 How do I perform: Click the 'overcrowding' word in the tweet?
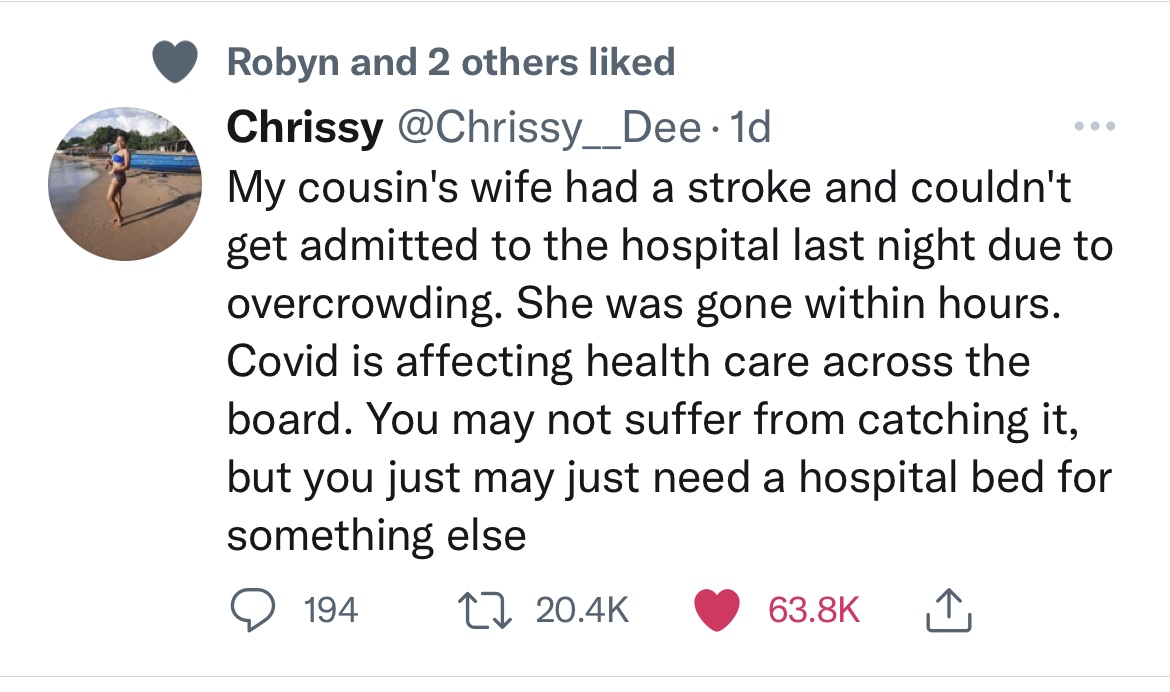click(363, 304)
